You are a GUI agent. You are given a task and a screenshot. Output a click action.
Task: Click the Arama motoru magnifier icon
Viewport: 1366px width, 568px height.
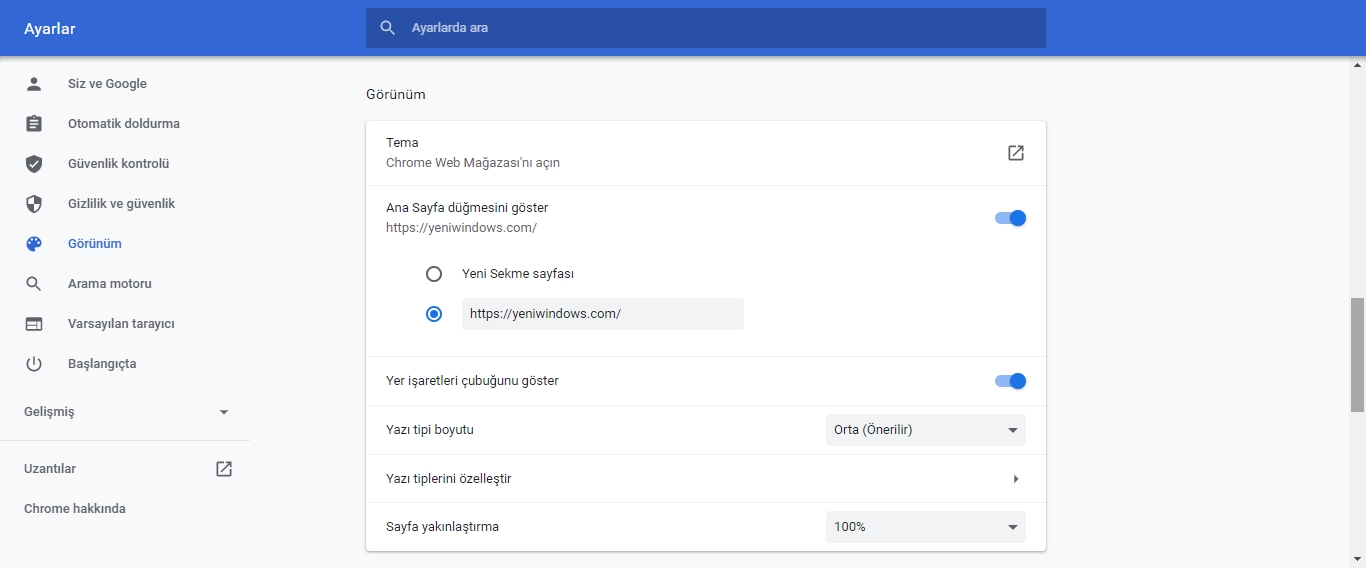(34, 284)
